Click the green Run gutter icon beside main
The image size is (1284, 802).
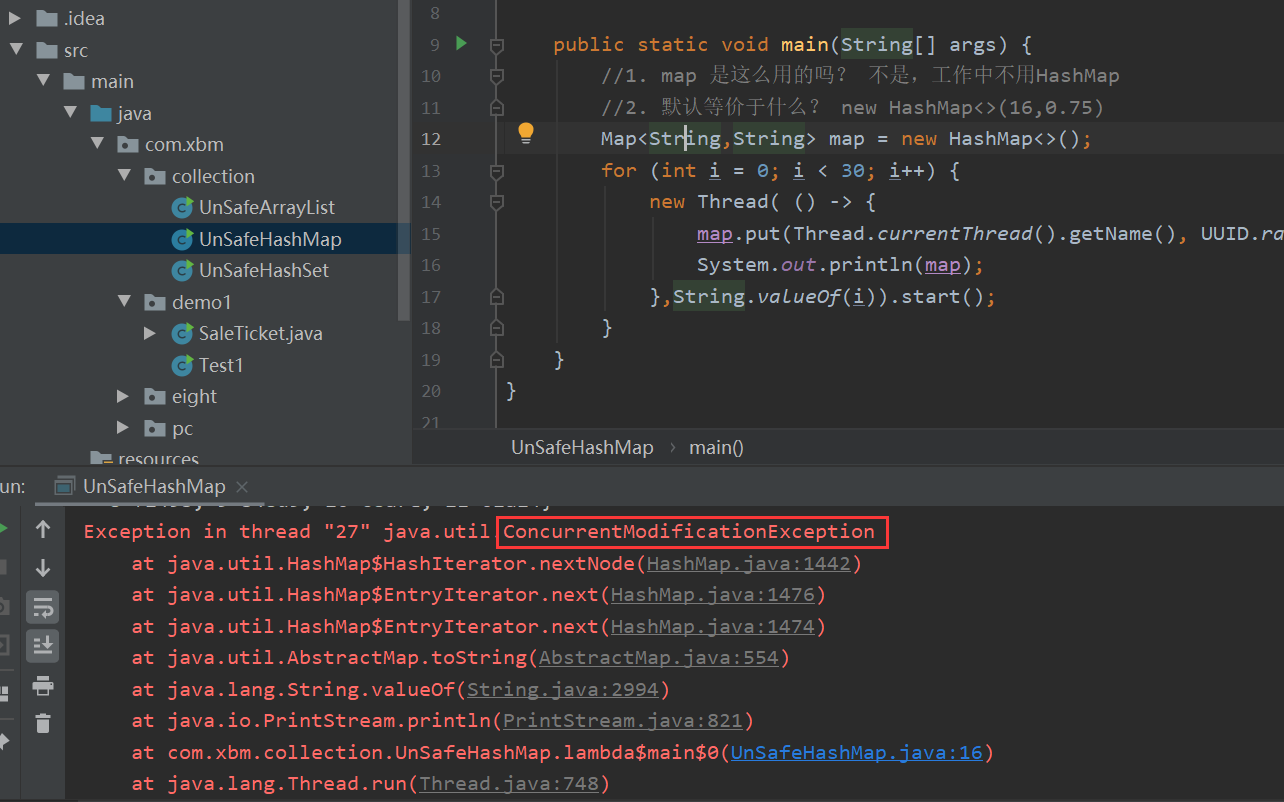coord(461,44)
